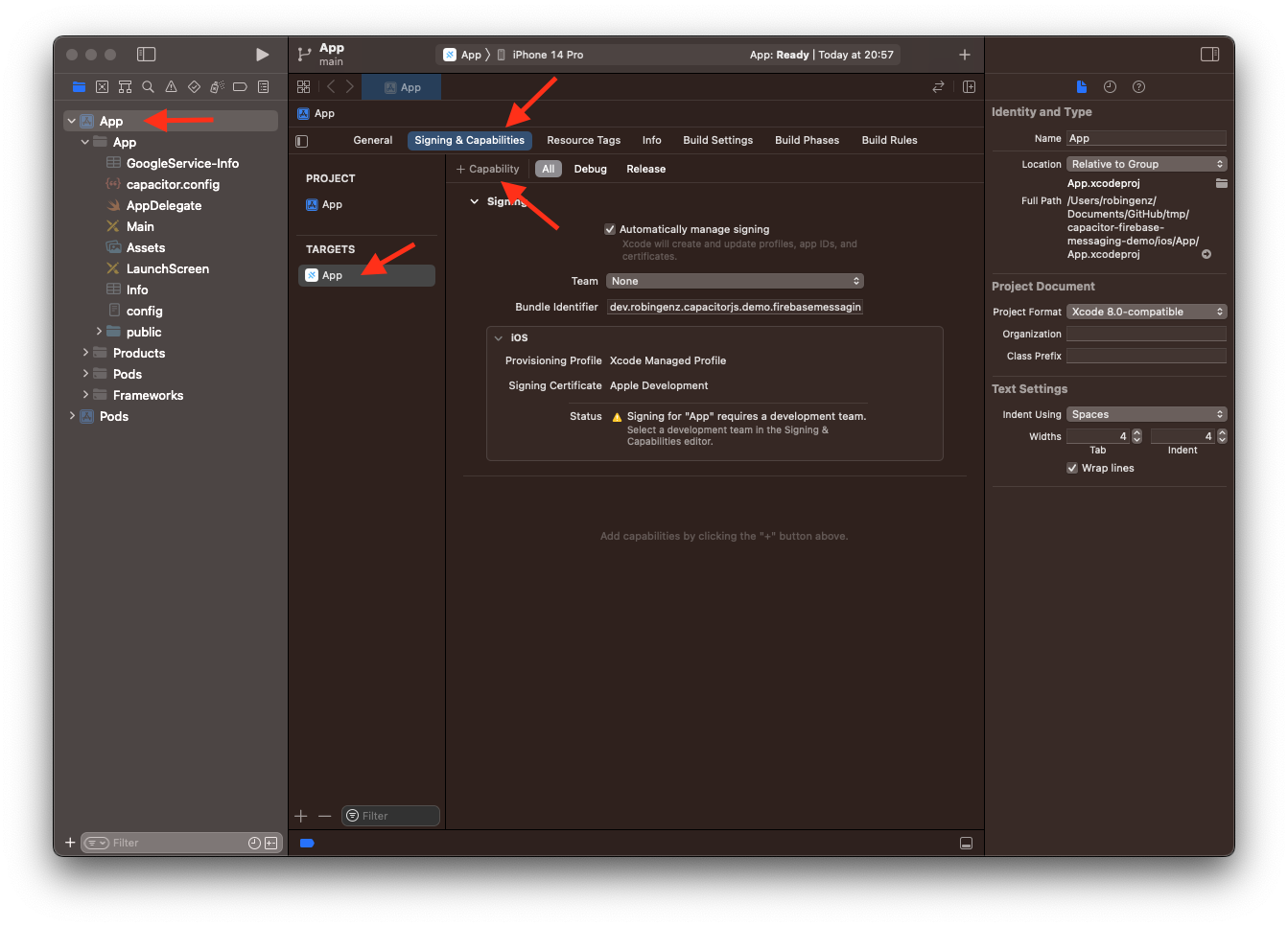Open the Team dropdown set to None
Screen dimensions: 1288x927
click(734, 280)
